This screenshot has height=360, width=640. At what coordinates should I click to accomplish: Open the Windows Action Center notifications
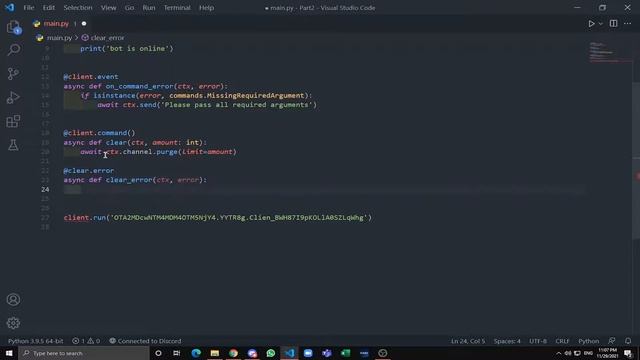click(x=628, y=353)
